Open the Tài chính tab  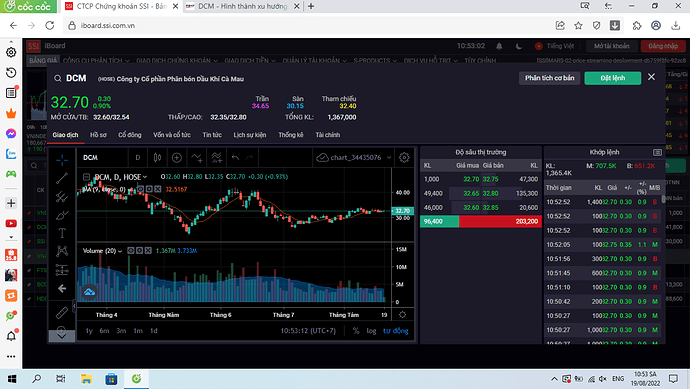tap(327, 135)
